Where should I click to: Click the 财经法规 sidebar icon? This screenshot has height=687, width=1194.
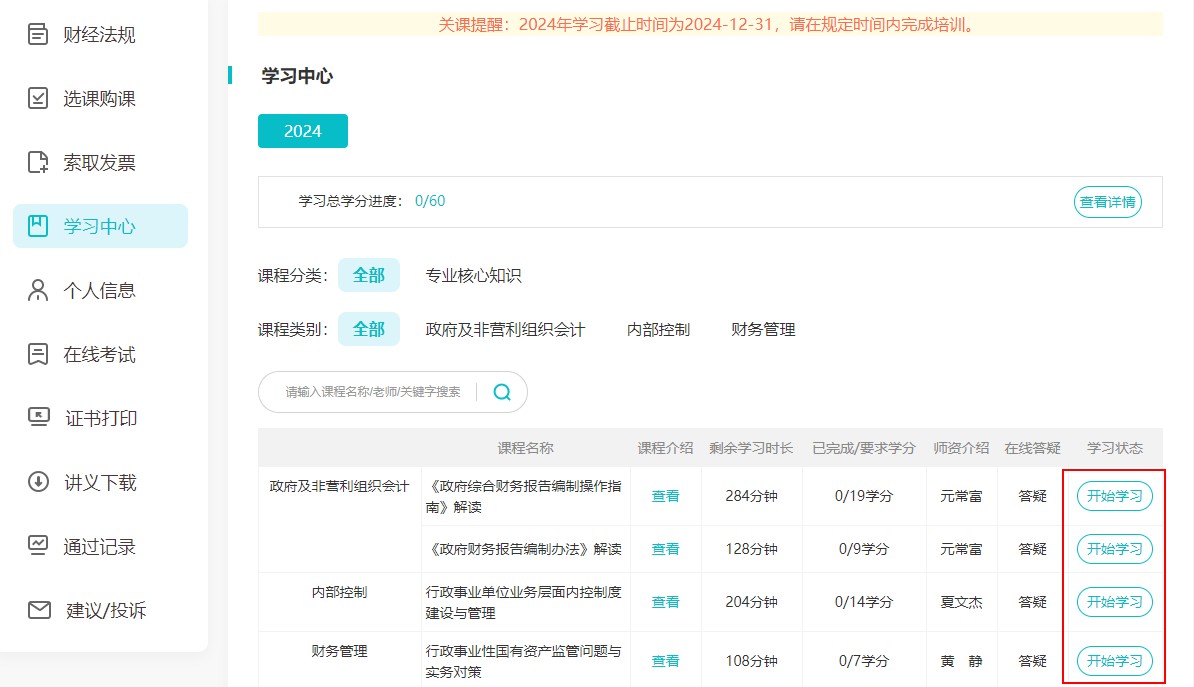coord(38,35)
